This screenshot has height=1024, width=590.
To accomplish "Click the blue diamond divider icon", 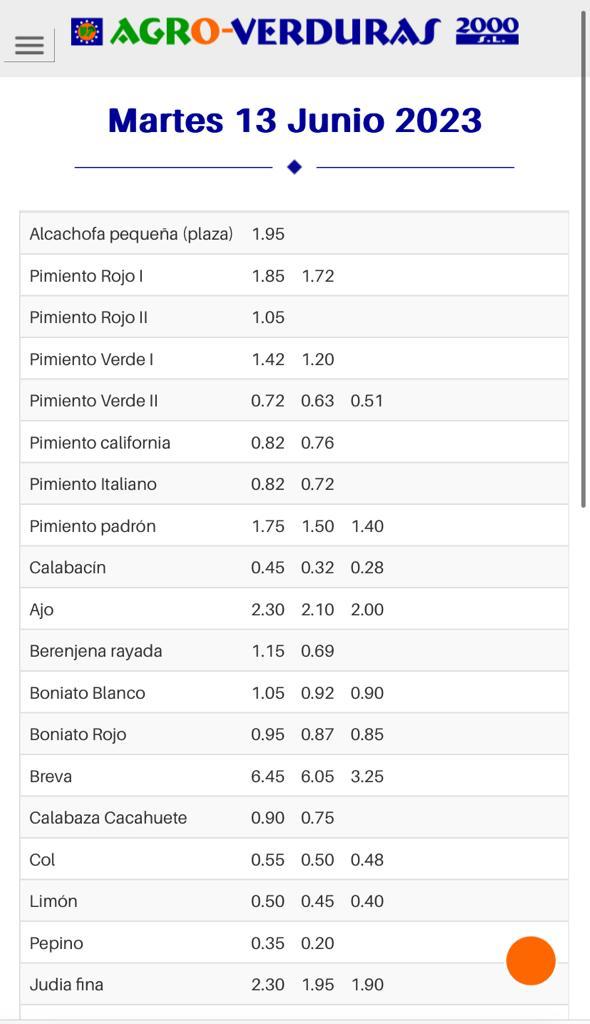I will coord(295,167).
